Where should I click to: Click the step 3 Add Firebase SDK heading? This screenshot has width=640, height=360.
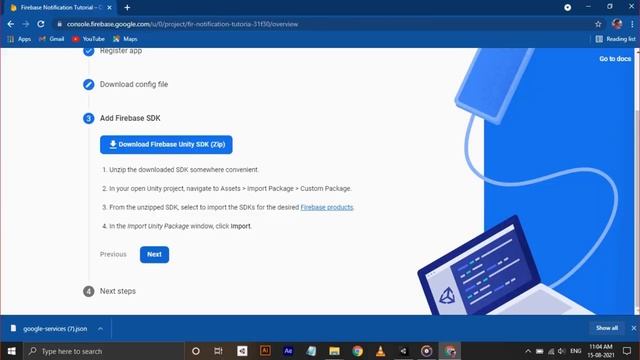point(130,118)
